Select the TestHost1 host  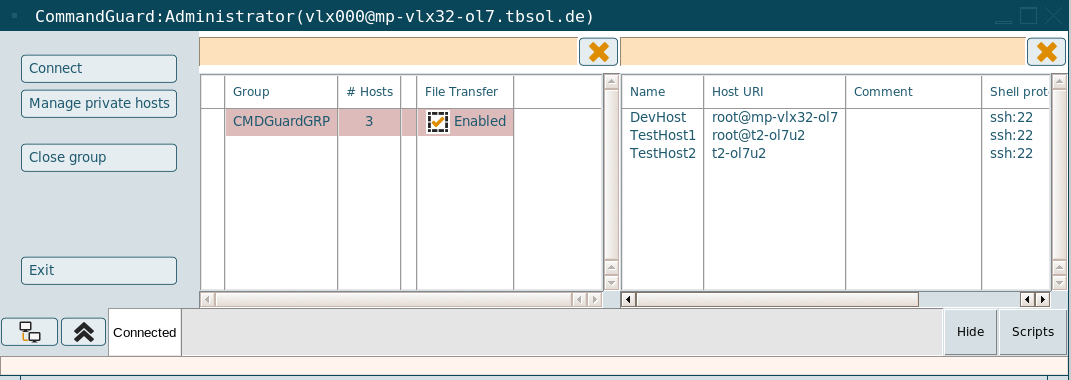pos(663,135)
